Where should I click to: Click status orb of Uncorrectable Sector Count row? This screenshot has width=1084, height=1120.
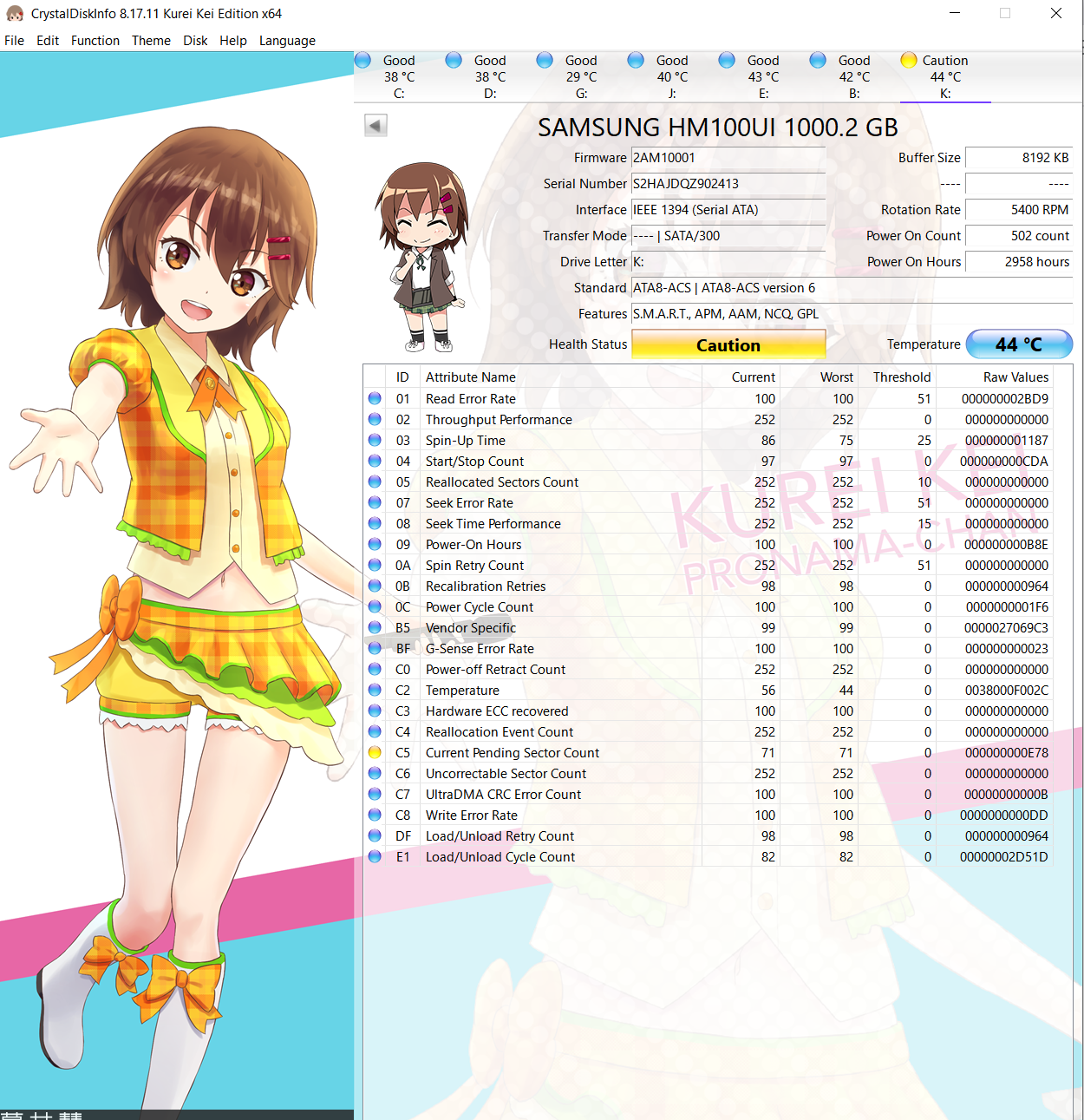click(375, 773)
